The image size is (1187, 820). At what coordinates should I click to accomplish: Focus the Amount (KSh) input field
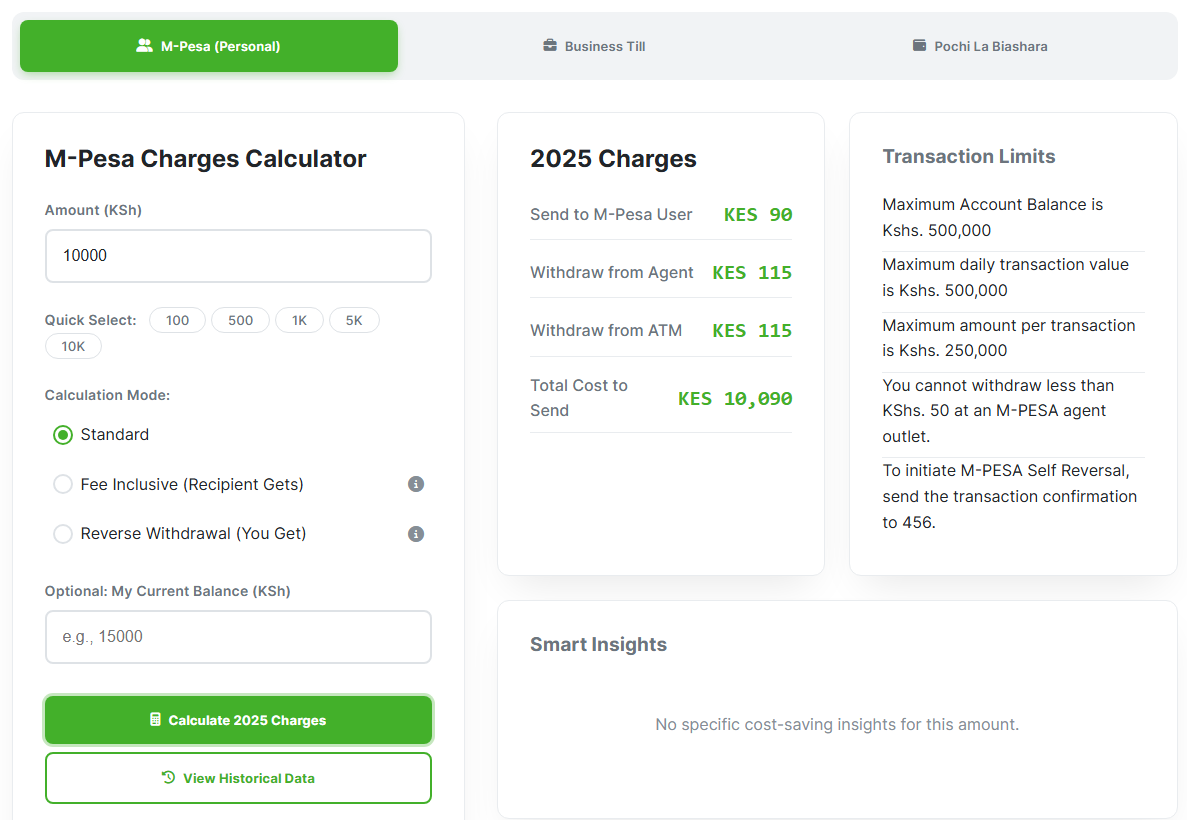(238, 256)
